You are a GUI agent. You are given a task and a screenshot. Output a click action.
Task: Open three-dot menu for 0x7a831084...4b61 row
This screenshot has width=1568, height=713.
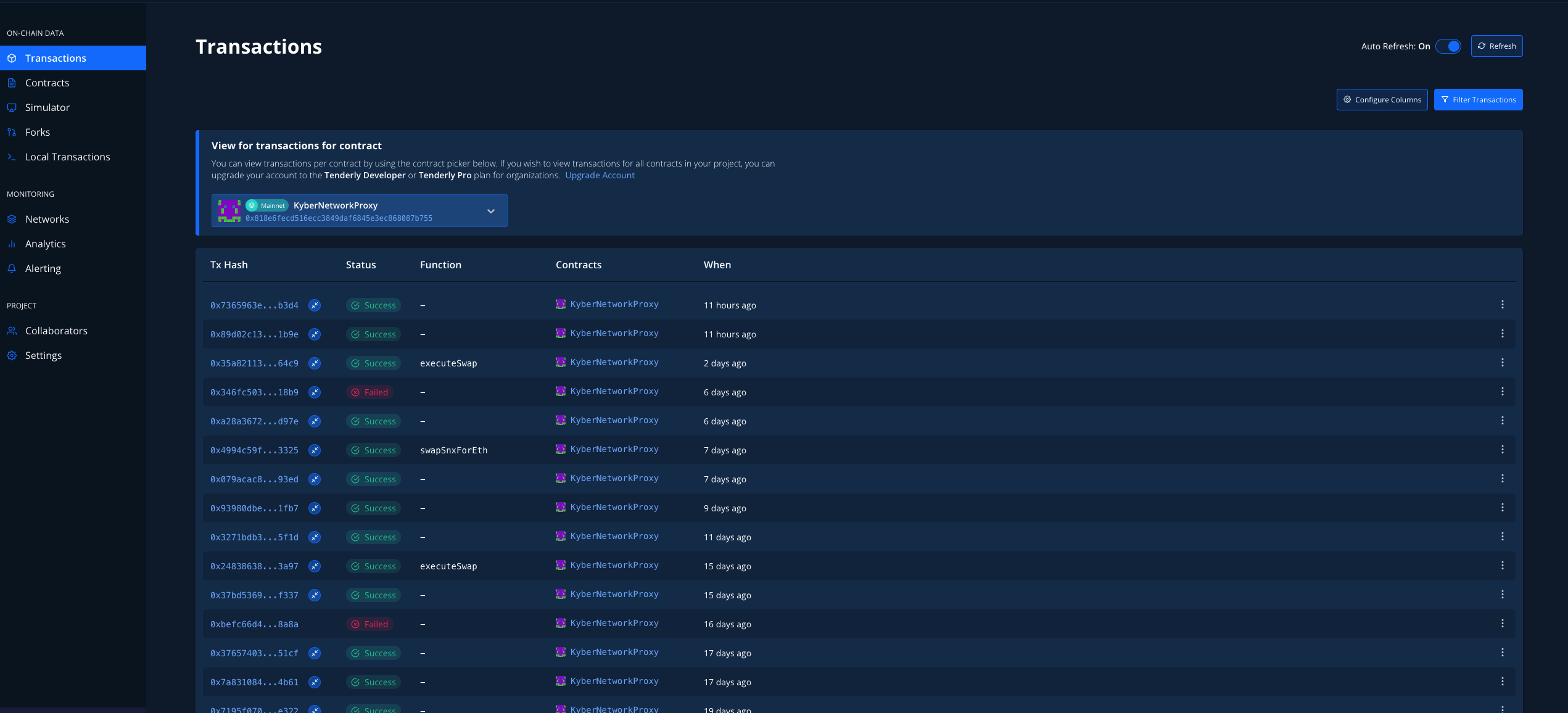pos(1503,682)
